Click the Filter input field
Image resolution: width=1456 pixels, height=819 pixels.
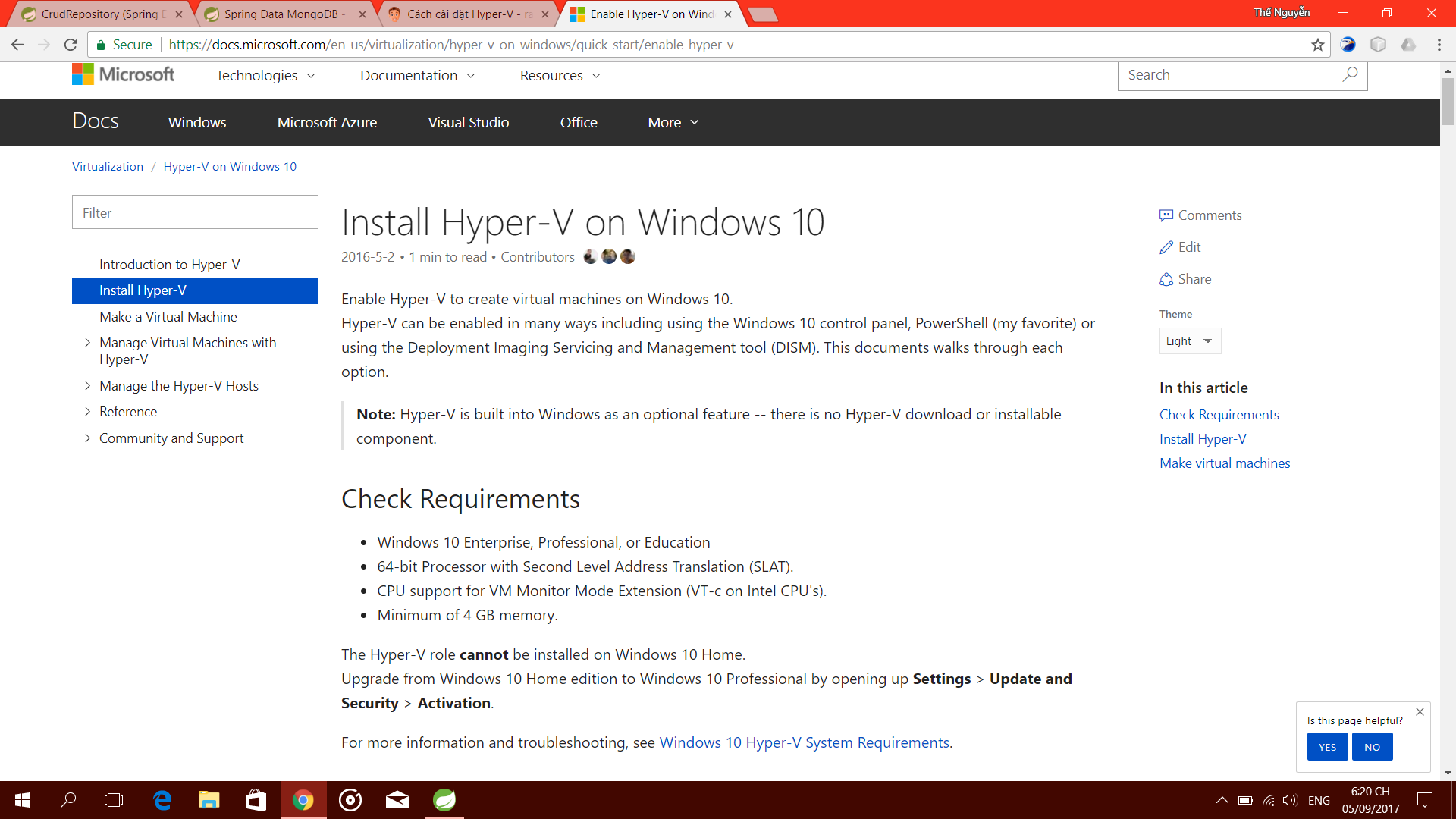coord(195,212)
